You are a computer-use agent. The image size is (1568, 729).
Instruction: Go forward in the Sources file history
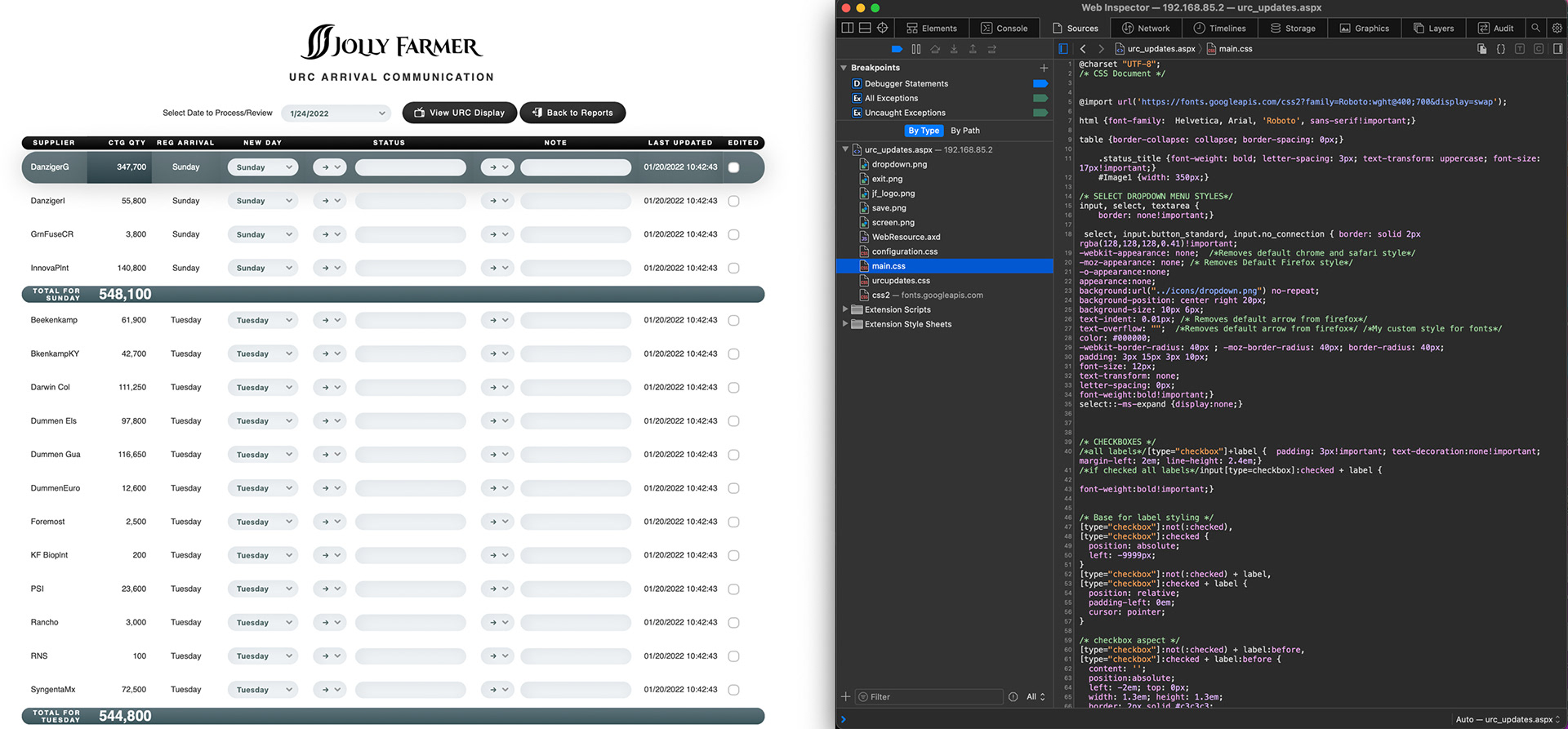click(1101, 49)
